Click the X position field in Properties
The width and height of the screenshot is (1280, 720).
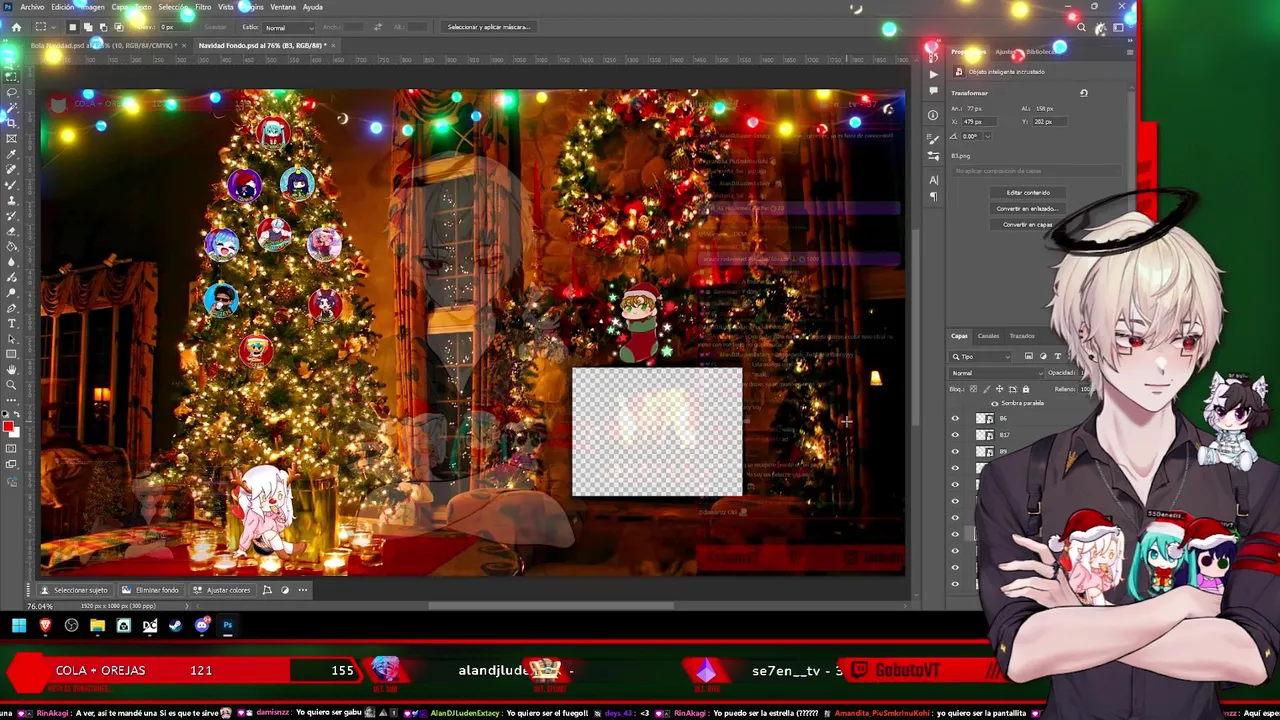pyautogui.click(x=979, y=122)
